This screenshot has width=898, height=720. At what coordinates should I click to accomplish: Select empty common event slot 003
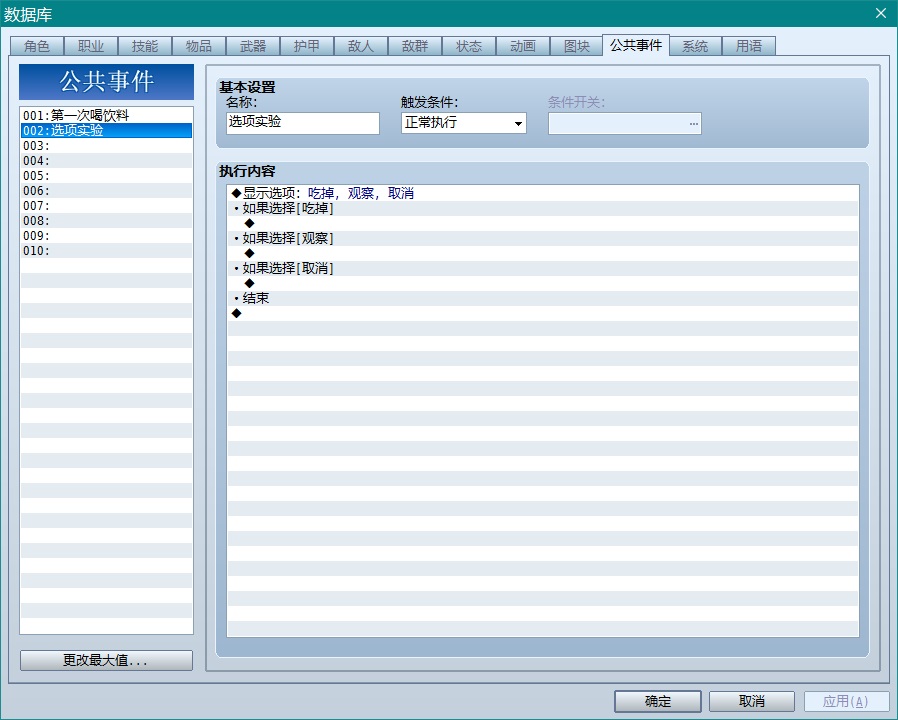(x=107, y=145)
